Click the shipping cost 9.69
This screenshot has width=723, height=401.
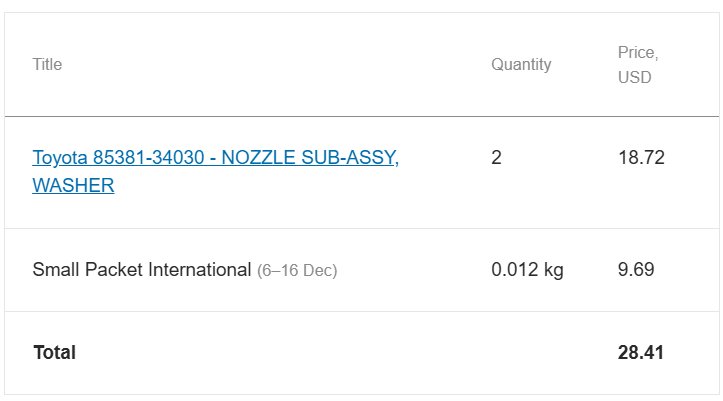coord(636,270)
